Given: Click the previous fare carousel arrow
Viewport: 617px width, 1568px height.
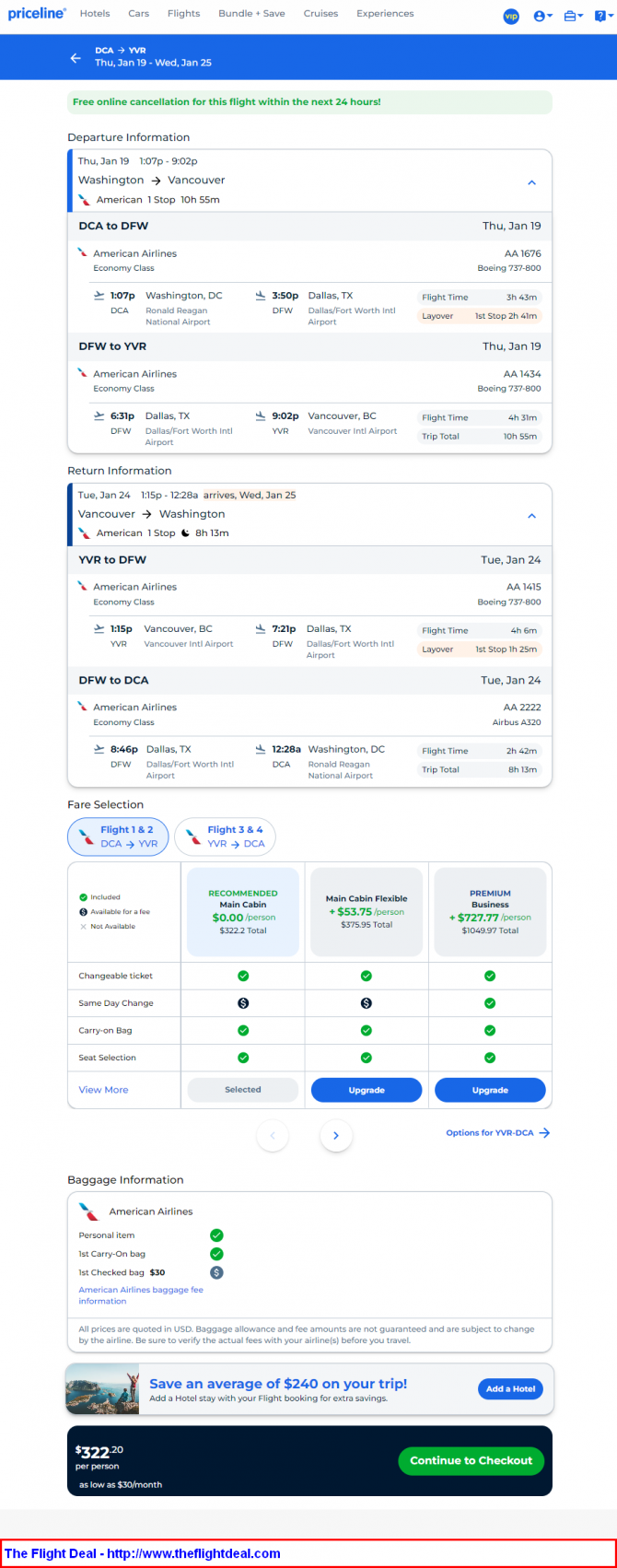Looking at the screenshot, I should click(273, 1136).
